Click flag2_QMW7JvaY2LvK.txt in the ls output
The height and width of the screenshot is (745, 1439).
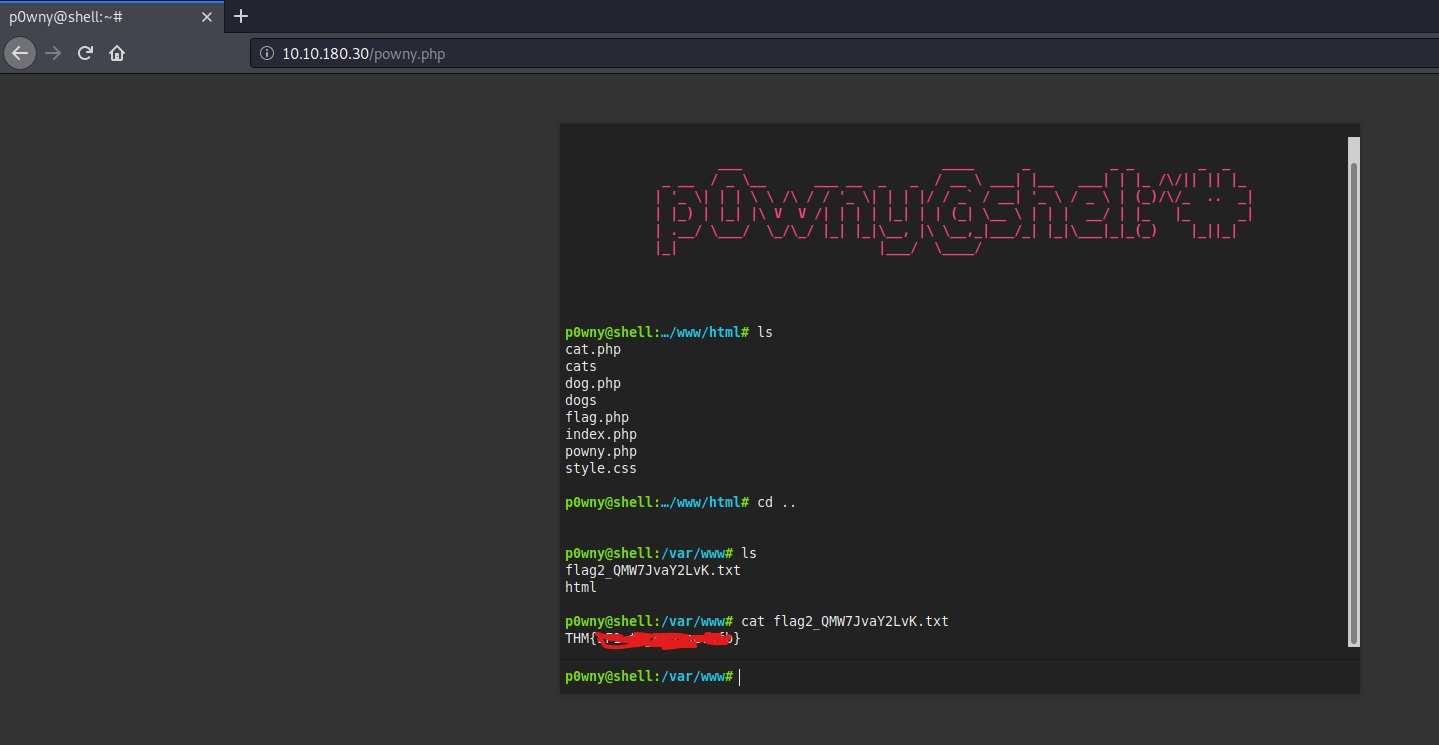(653, 570)
